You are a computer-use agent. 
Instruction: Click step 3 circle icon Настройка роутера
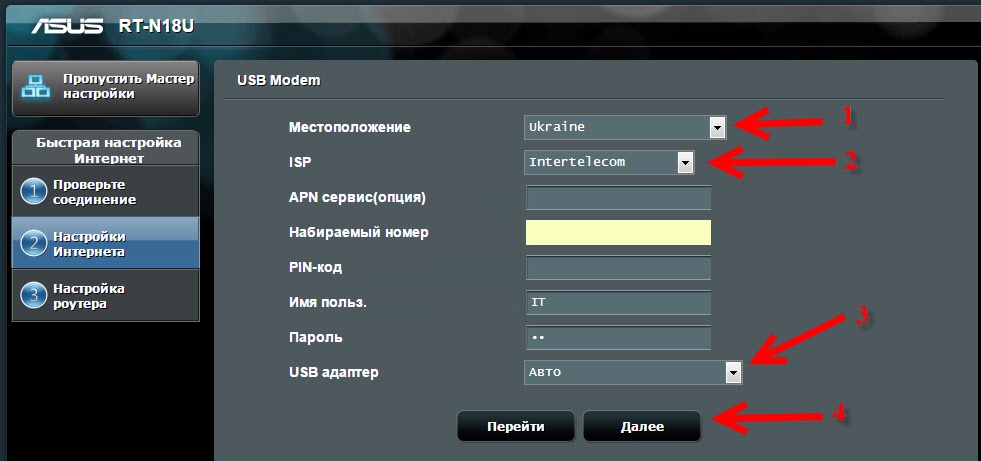34,296
